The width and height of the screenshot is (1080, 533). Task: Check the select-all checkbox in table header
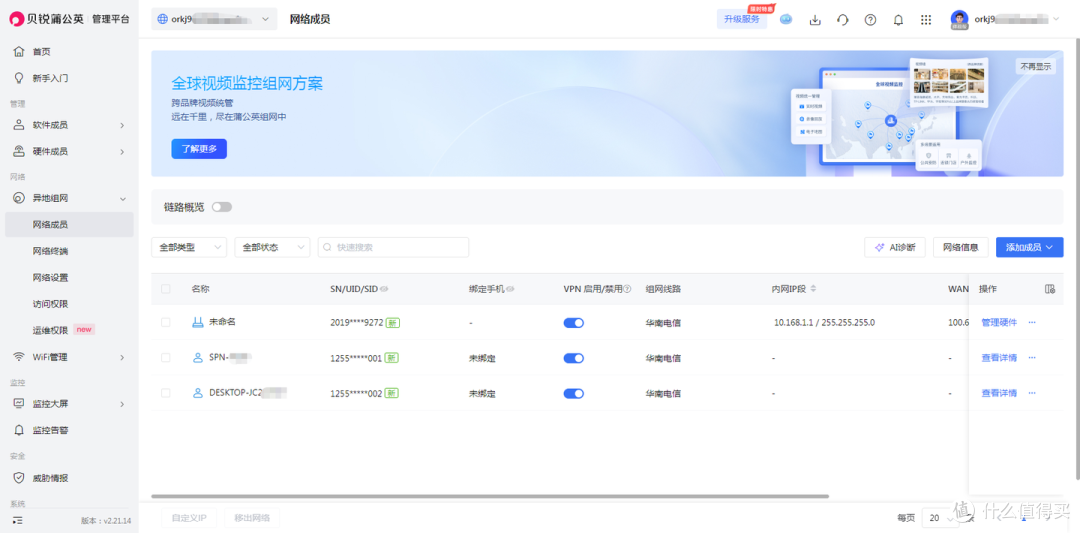pos(165,289)
